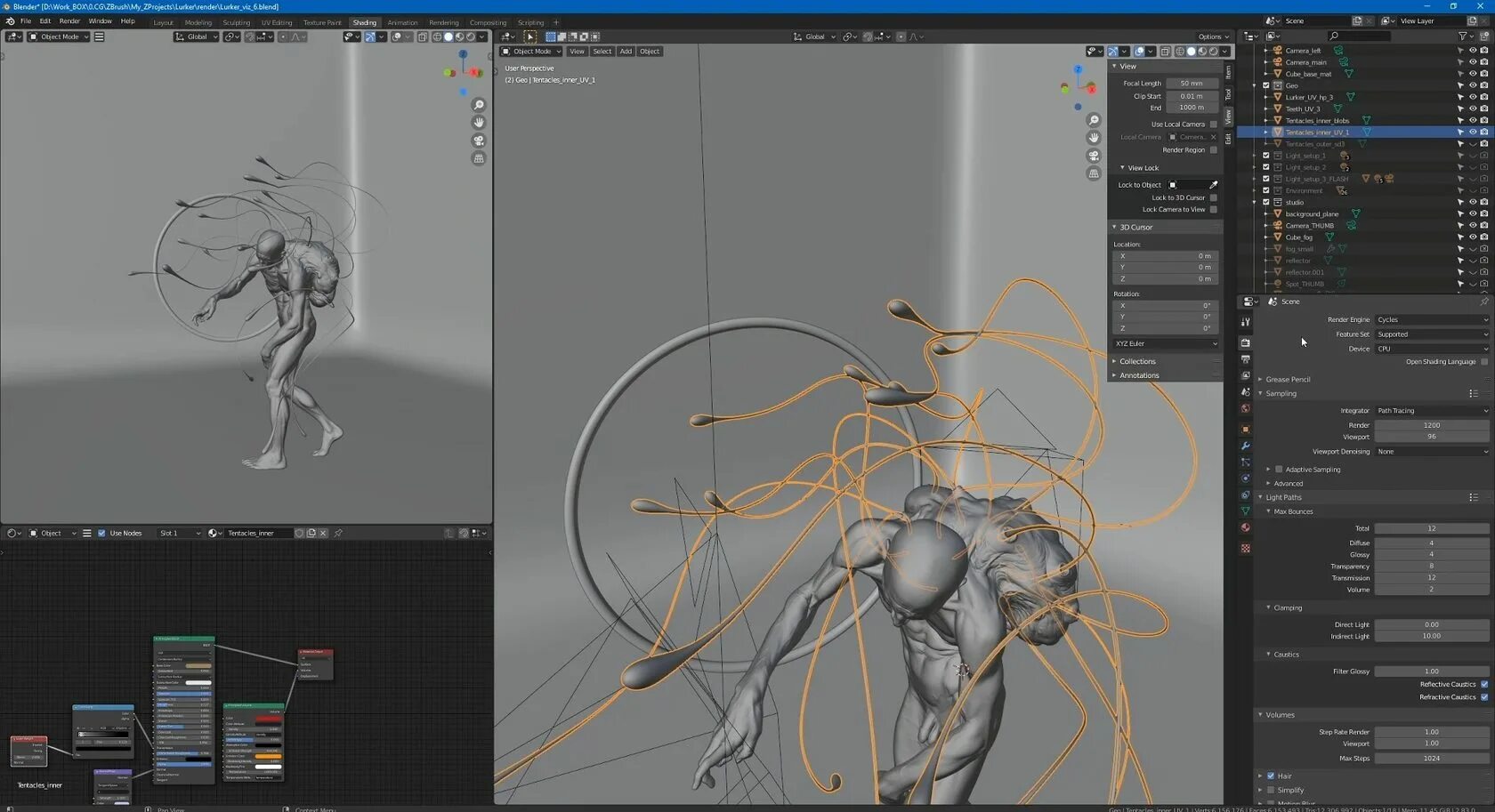Toggle camera view in the left viewport
Image resolution: width=1495 pixels, height=812 pixels.
(x=479, y=141)
